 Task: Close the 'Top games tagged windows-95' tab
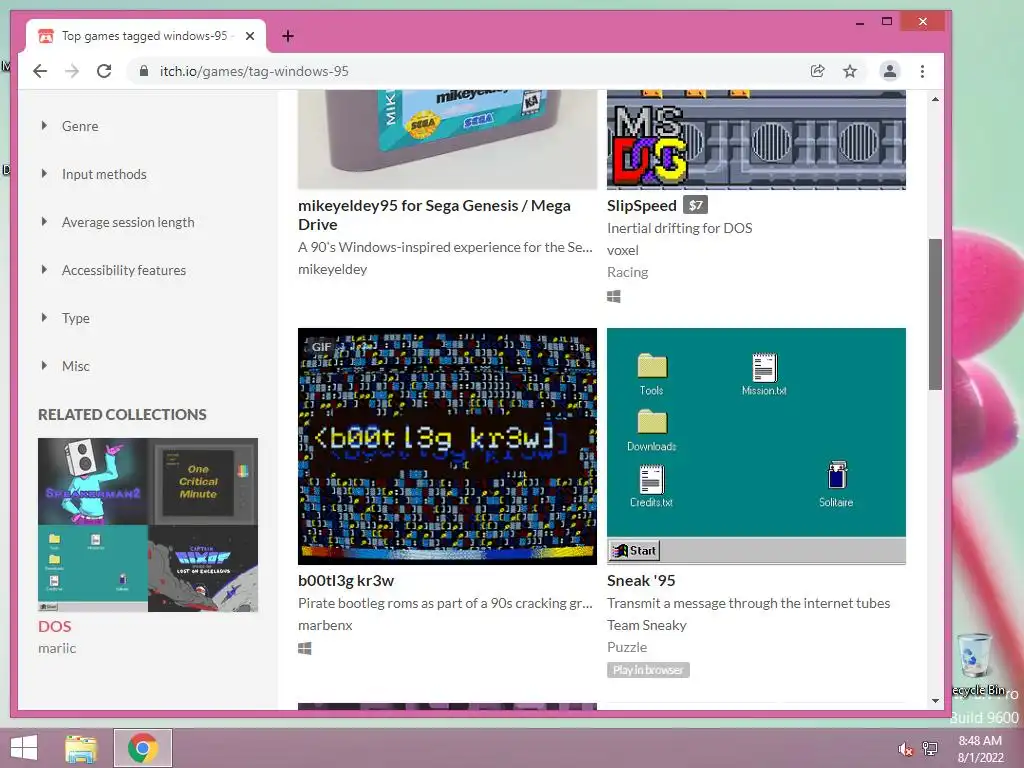(x=249, y=36)
